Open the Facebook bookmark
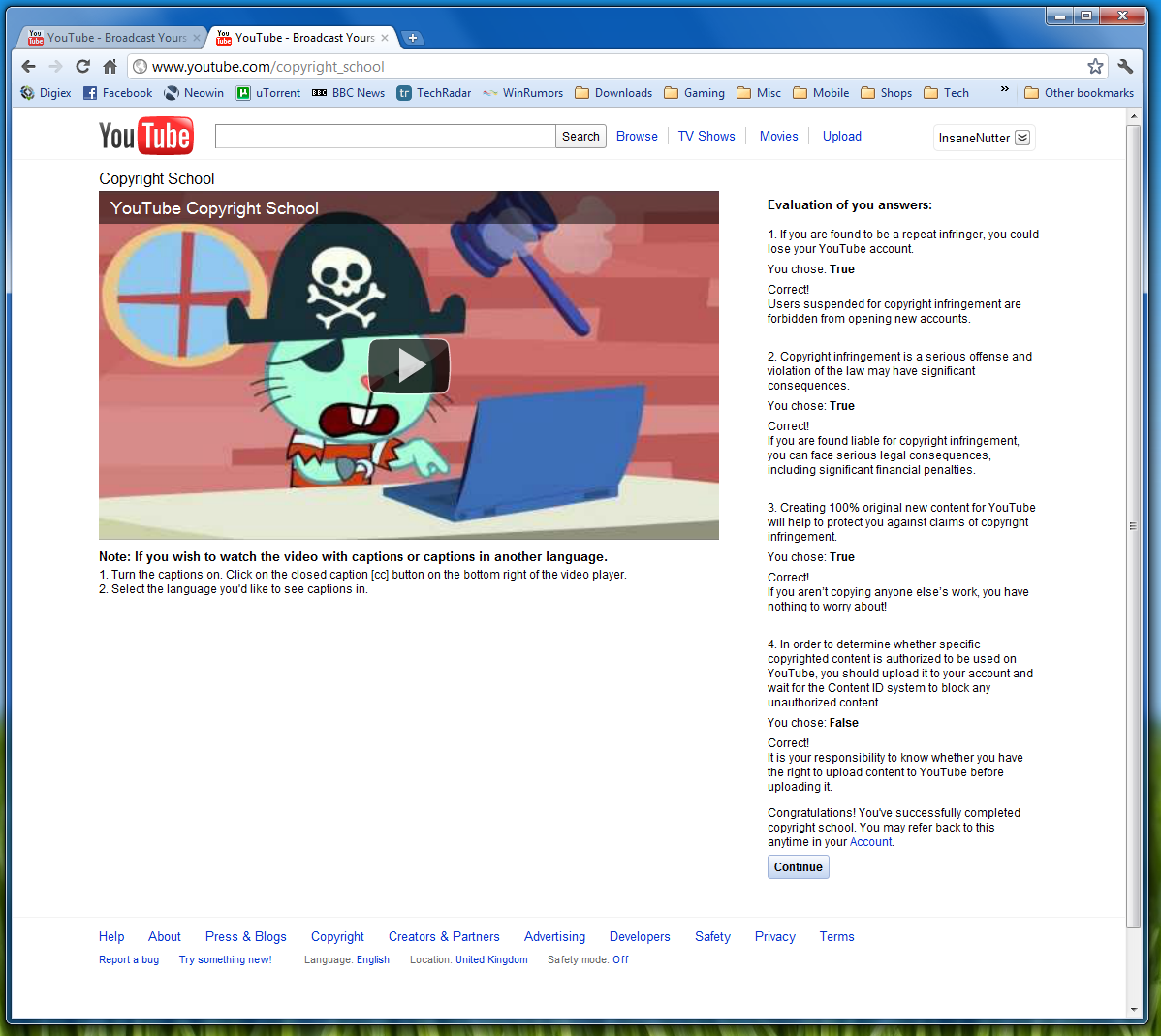The image size is (1161, 1036). 117,93
